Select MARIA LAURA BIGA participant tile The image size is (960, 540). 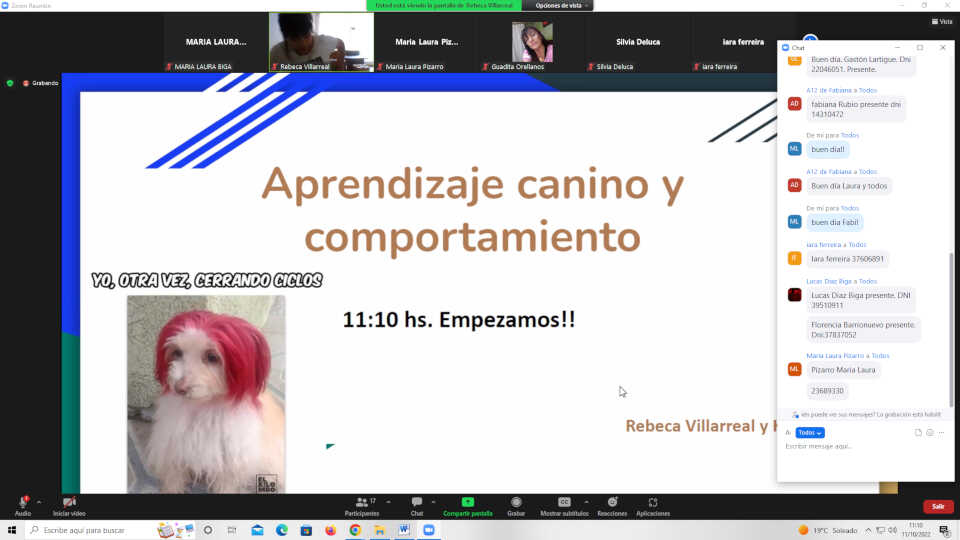tap(216, 42)
